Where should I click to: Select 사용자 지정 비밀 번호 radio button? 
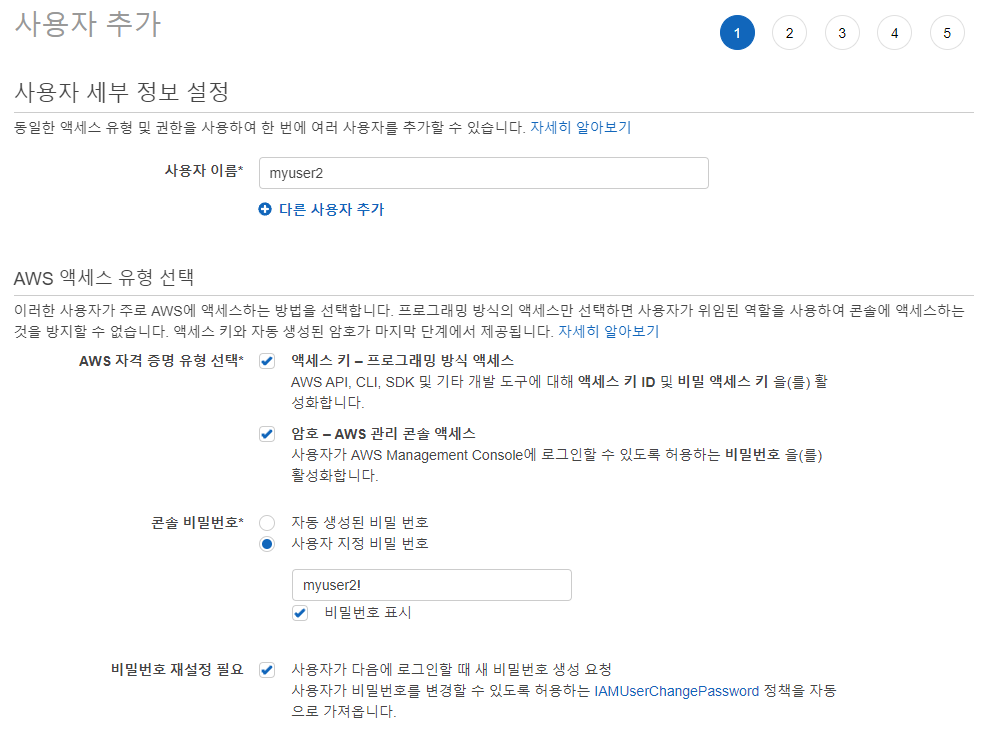[x=267, y=544]
